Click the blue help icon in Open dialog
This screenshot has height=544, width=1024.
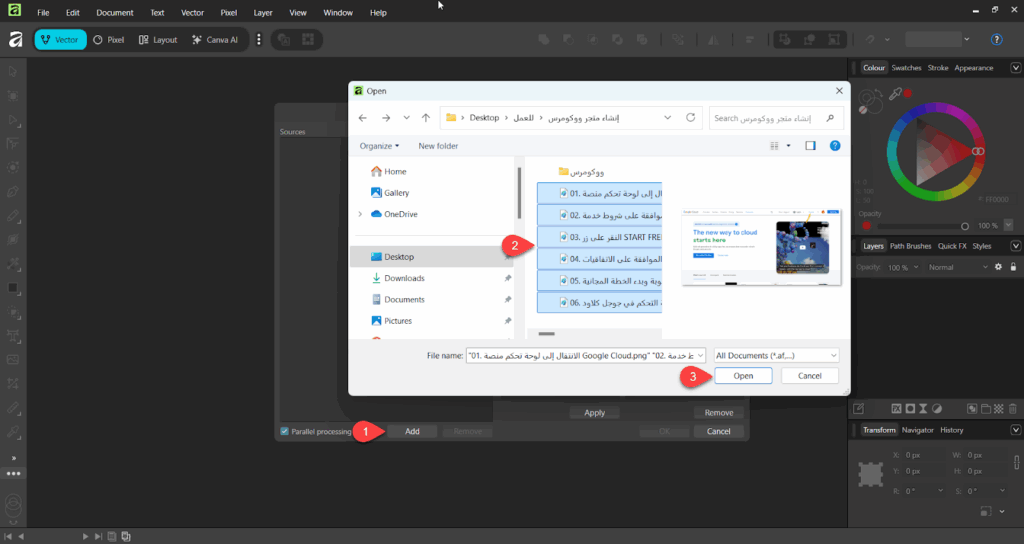pyautogui.click(x=835, y=146)
